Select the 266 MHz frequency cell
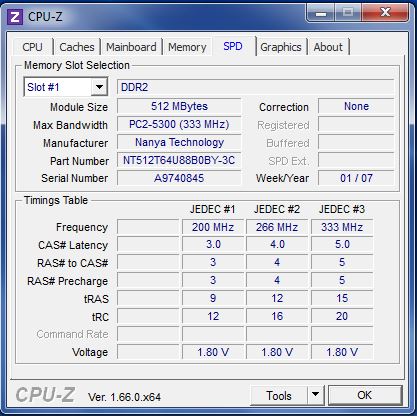 (x=277, y=227)
